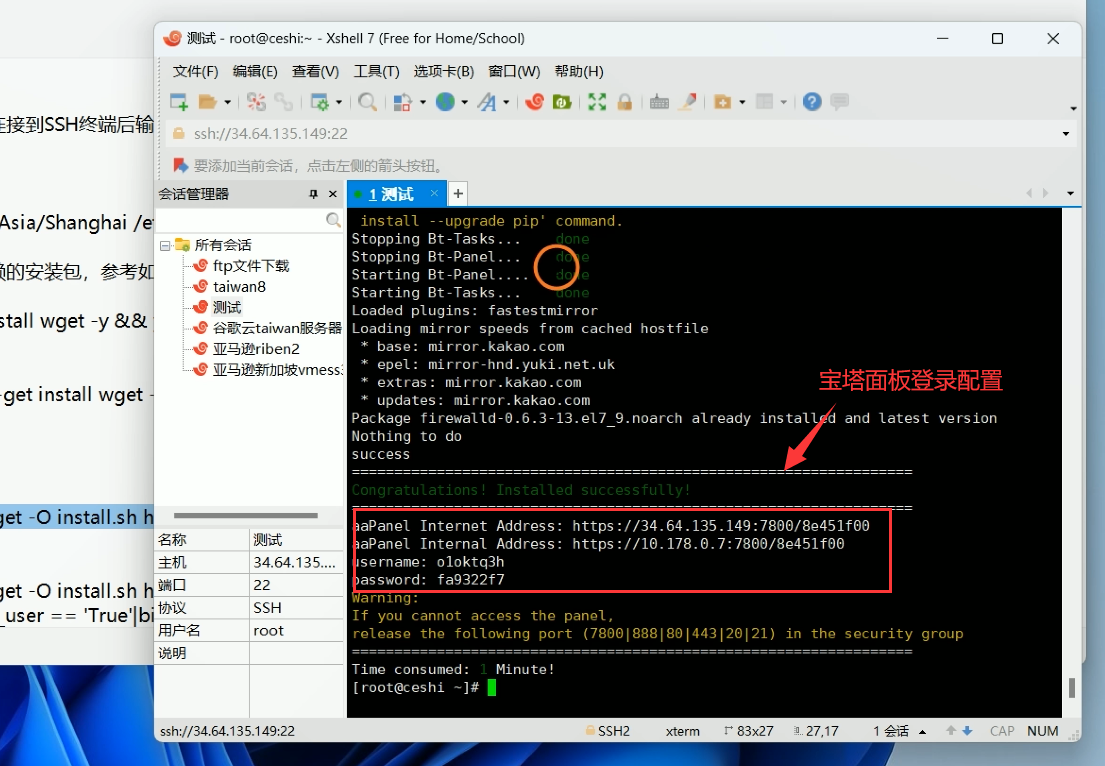1105x766 pixels.
Task: Open the dropdown next to Open folder icon
Action: [x=228, y=102]
